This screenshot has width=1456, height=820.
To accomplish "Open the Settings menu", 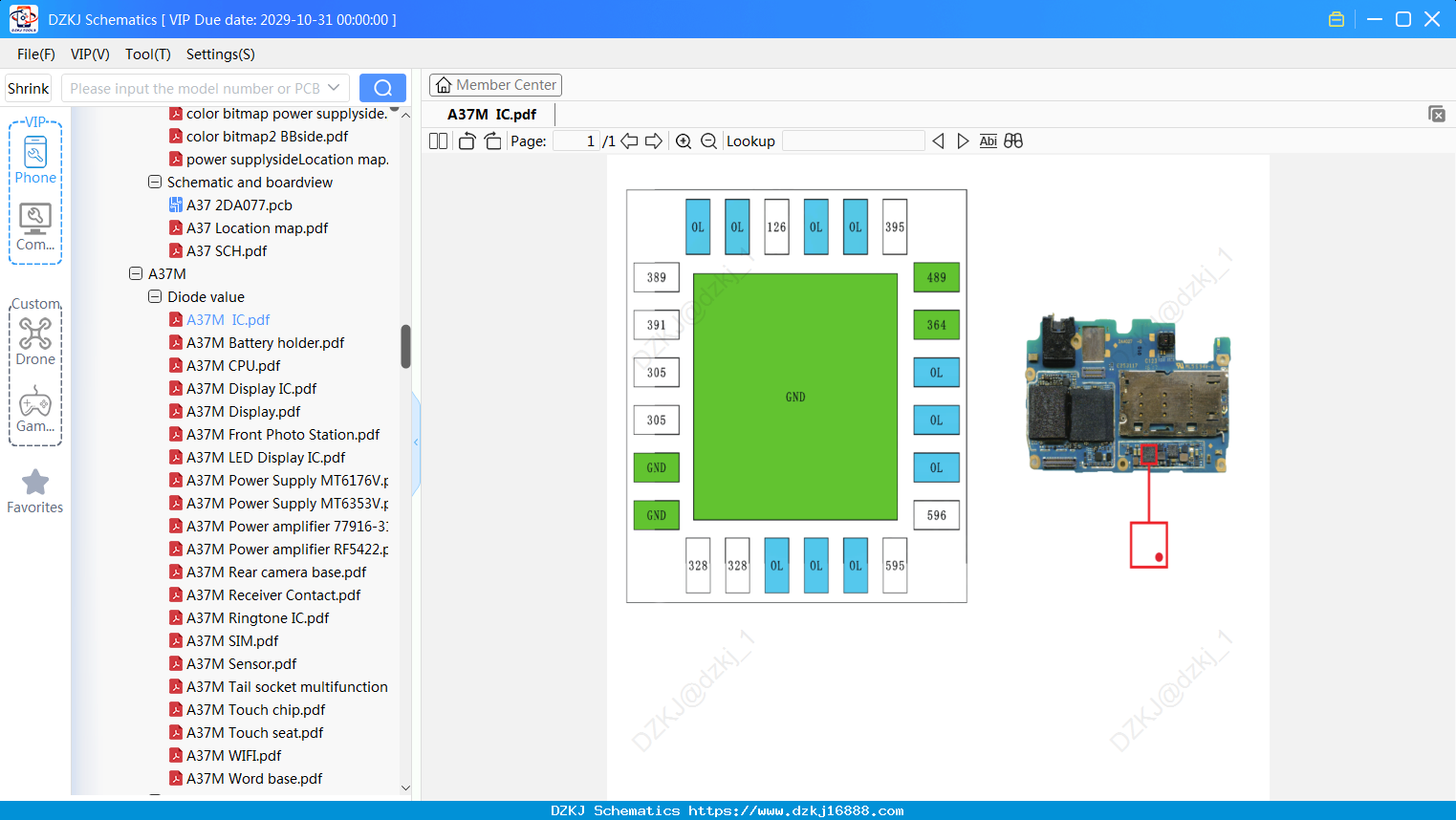I will tap(221, 54).
